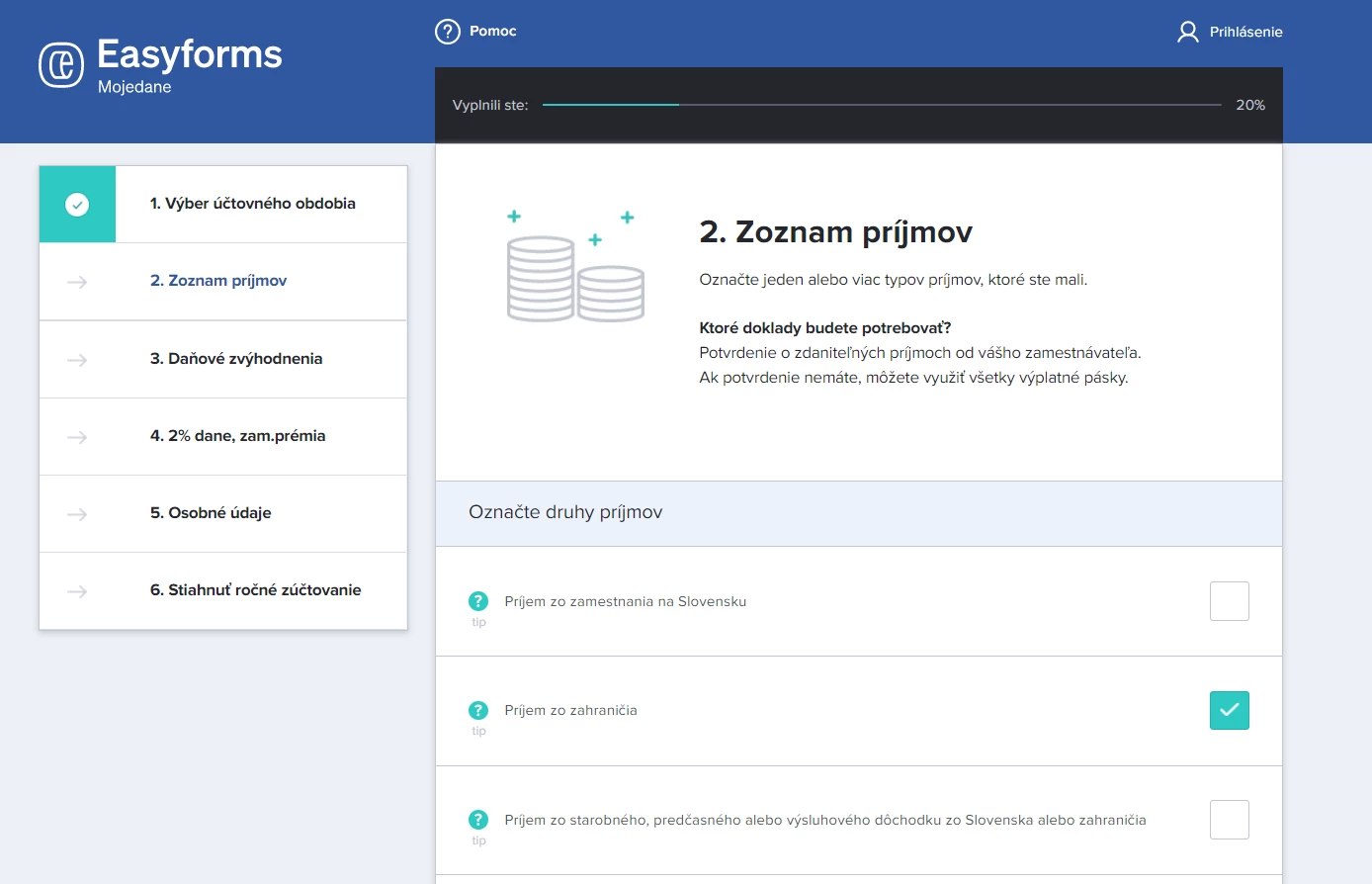Go to step 1 Výber účtovného obdobia
The width and height of the screenshot is (1372, 884).
pos(252,204)
